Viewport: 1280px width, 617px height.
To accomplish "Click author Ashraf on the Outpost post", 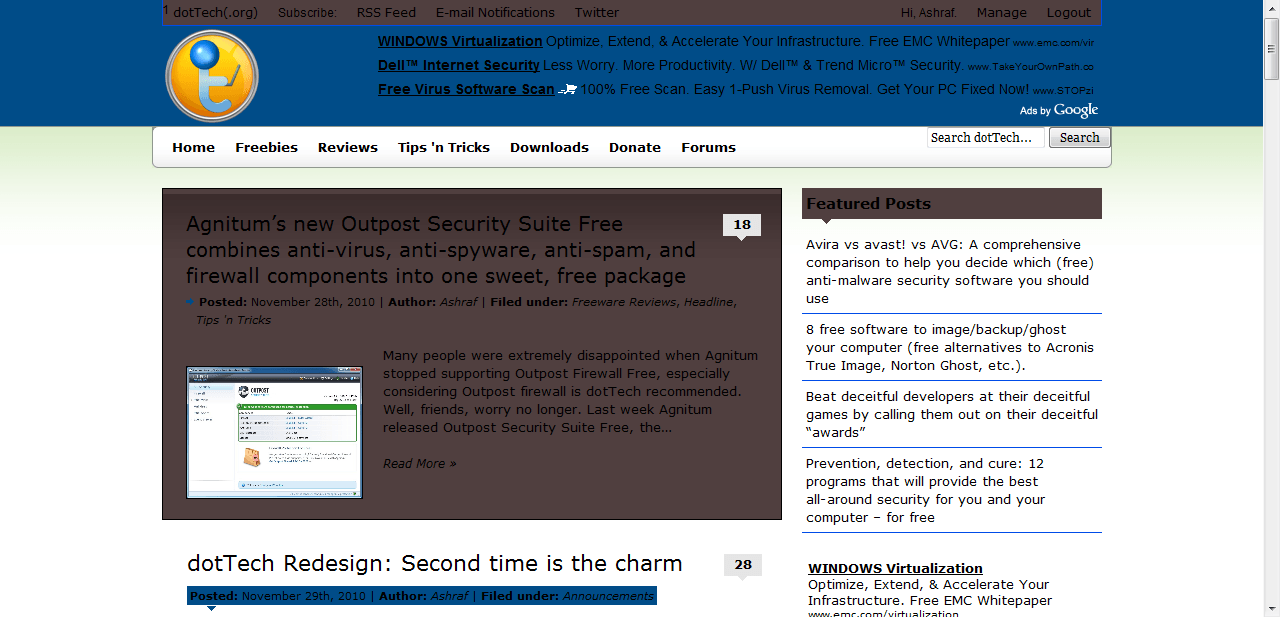I will coord(459,302).
